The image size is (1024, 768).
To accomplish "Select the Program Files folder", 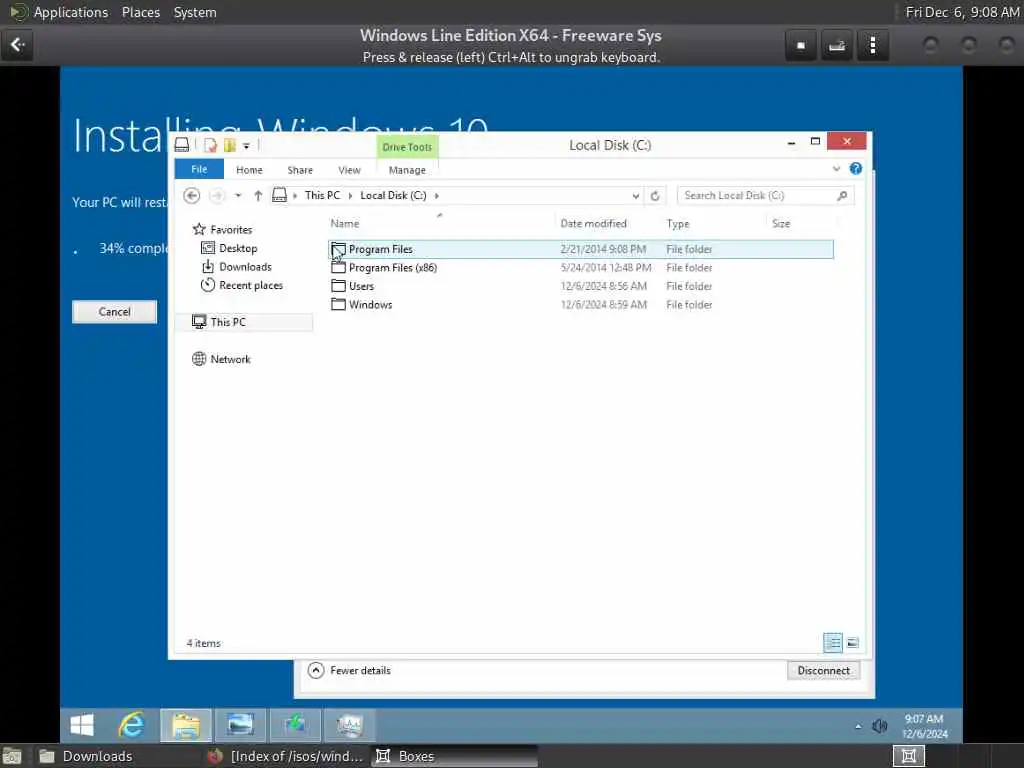I will click(581, 249).
